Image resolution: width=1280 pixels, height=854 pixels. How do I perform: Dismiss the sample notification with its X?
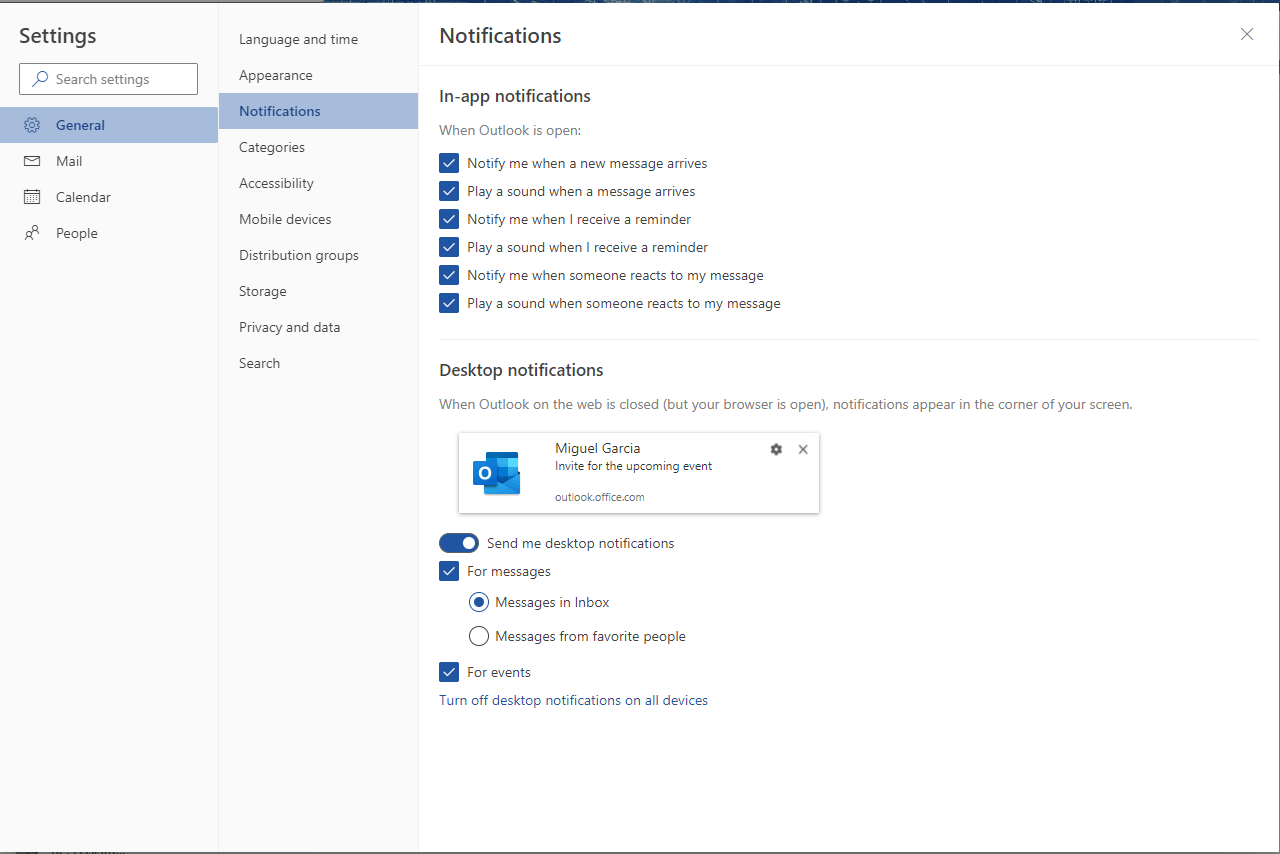point(803,449)
